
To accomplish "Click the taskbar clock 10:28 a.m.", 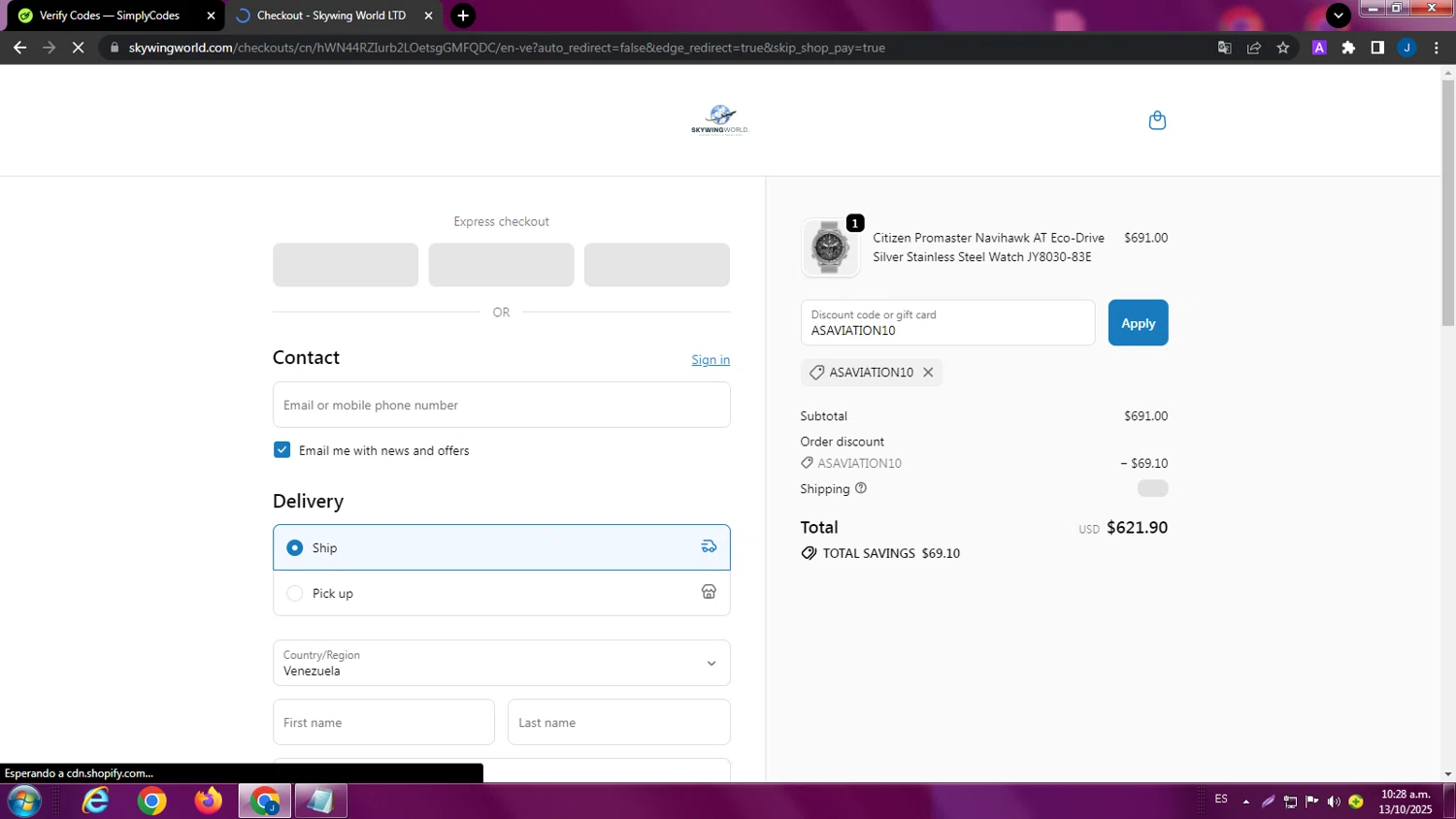I will coord(1406,802).
